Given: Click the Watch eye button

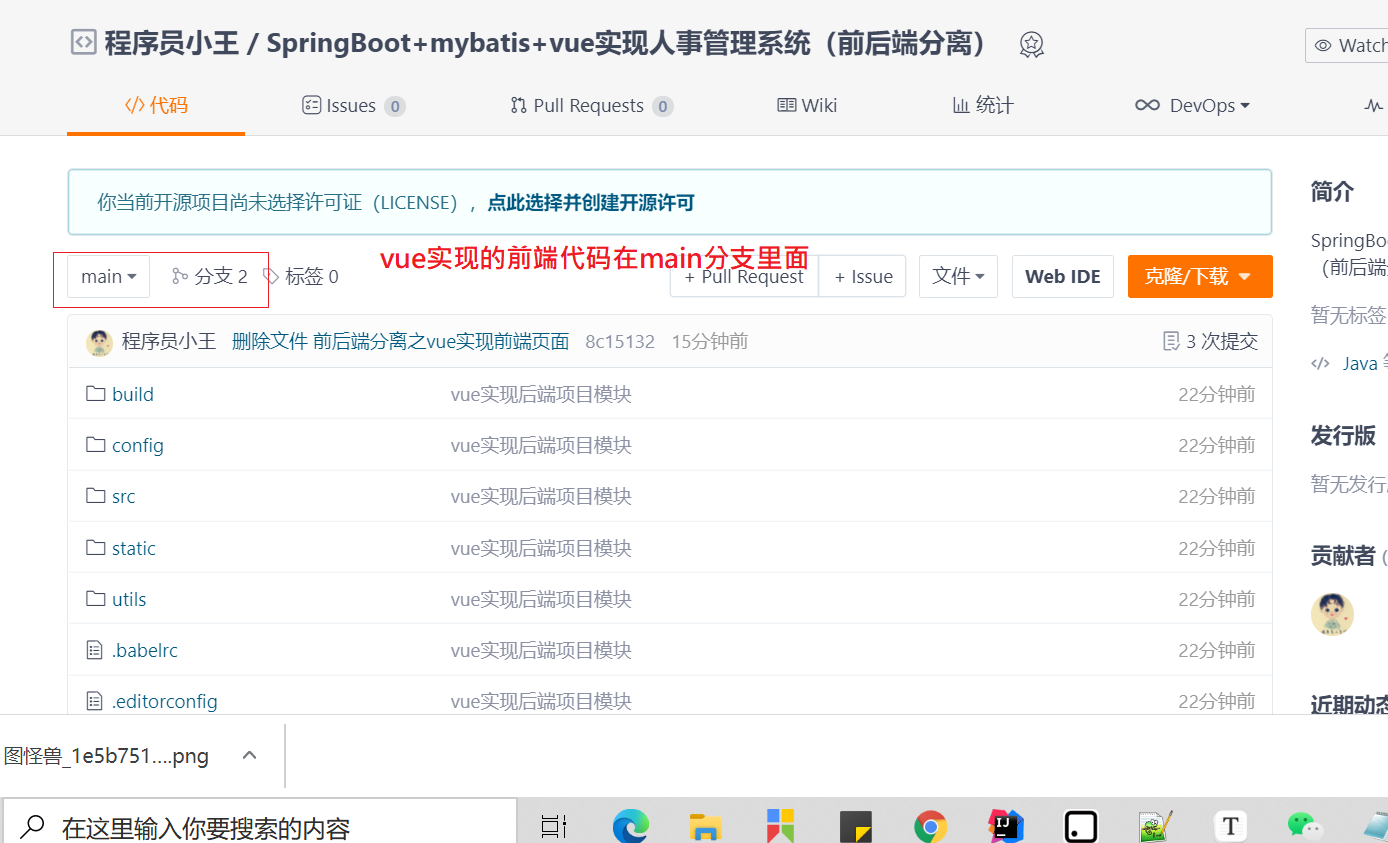Looking at the screenshot, I should tap(1348, 46).
